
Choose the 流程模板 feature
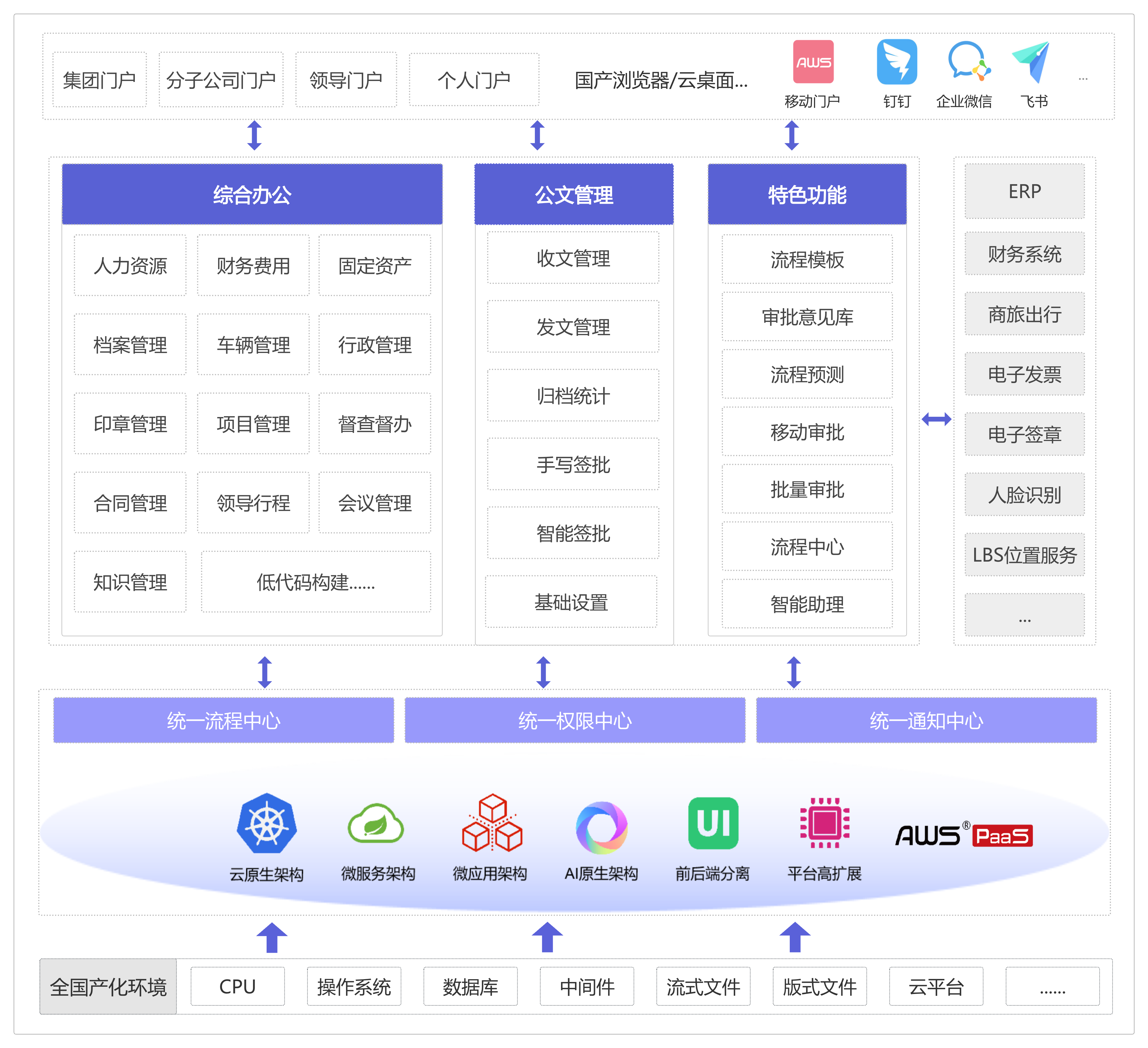point(808,259)
